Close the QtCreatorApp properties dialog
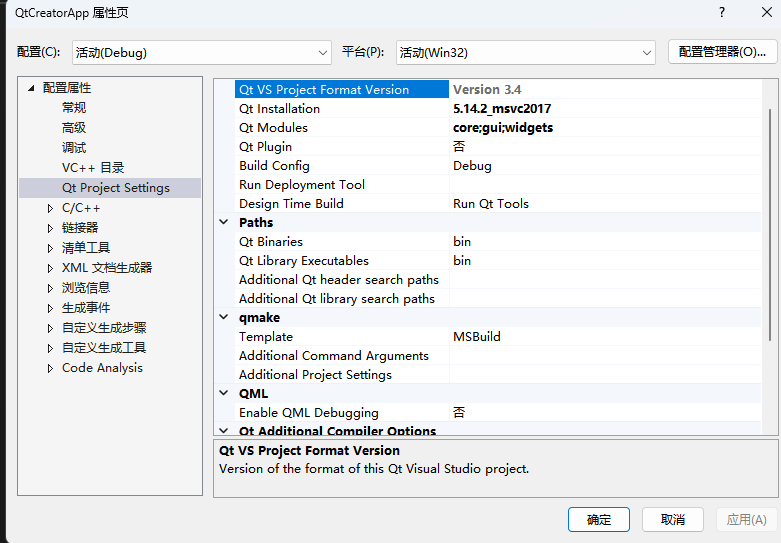This screenshot has height=543, width=781. [x=767, y=12]
